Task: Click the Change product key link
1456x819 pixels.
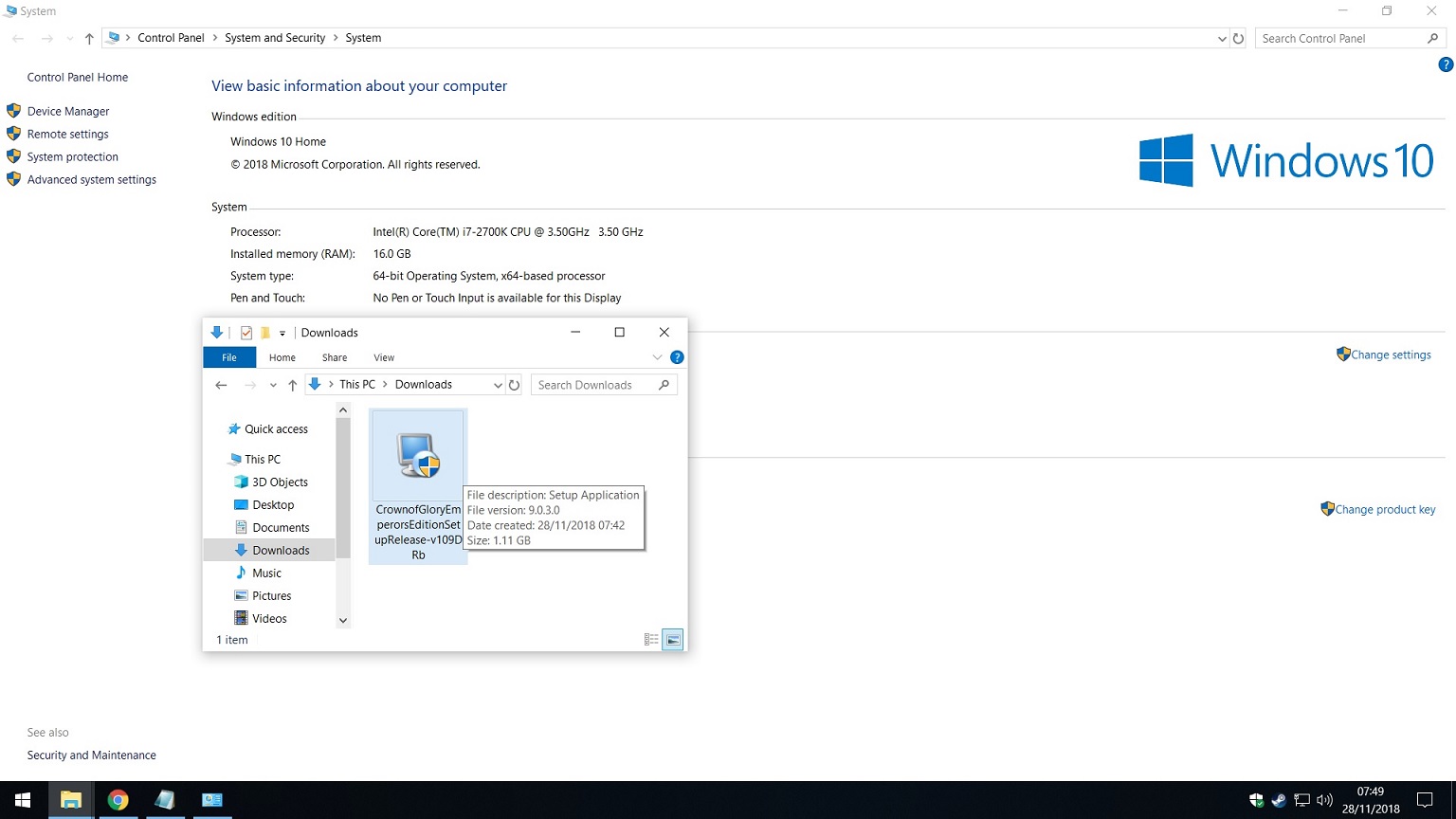Action: pos(1385,509)
